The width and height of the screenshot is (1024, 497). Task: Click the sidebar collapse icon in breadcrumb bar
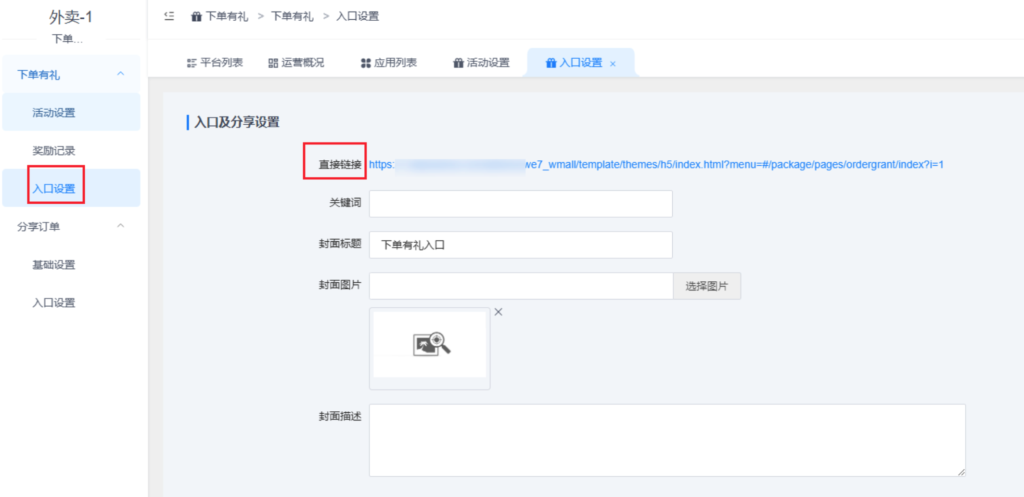click(169, 16)
